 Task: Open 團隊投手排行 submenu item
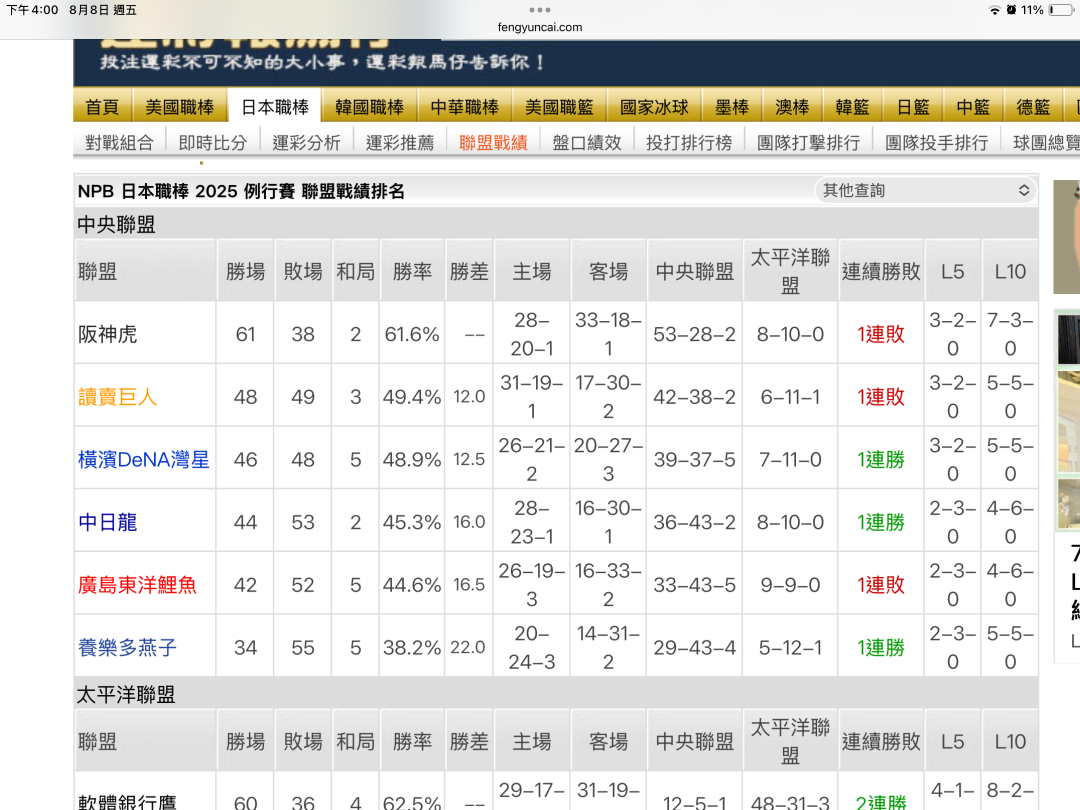pos(937,143)
